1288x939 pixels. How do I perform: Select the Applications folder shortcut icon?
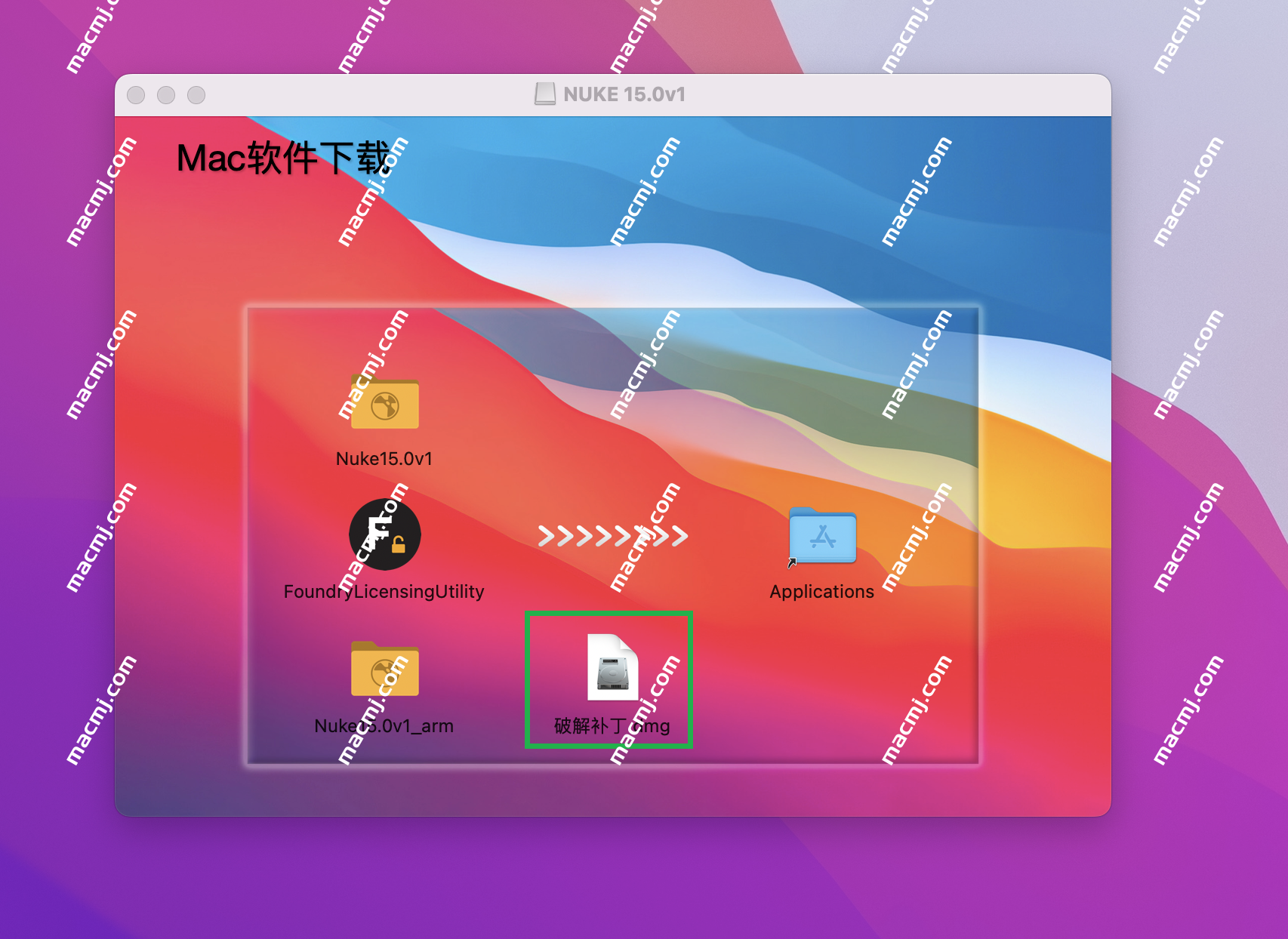[822, 536]
